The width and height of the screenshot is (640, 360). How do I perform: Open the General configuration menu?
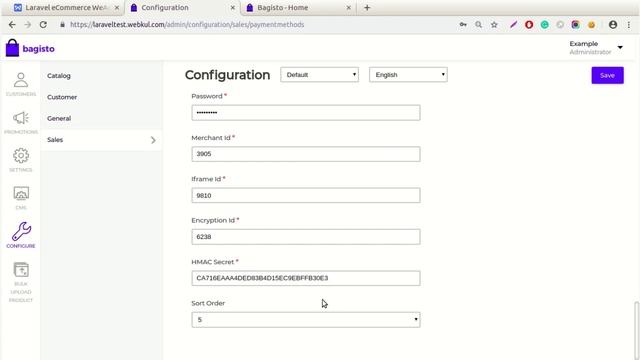[59, 118]
